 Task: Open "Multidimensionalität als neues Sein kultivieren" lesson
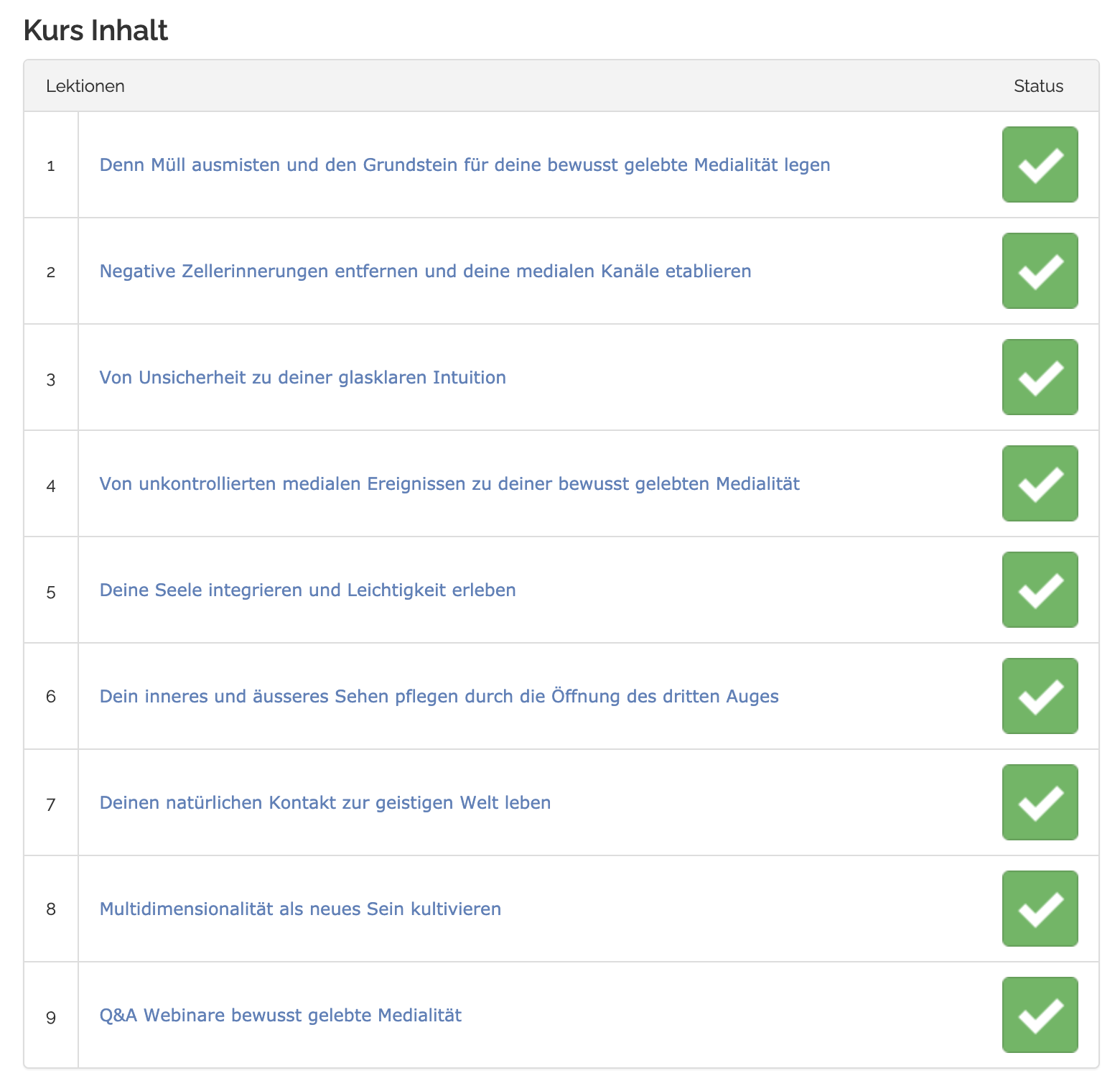300,909
